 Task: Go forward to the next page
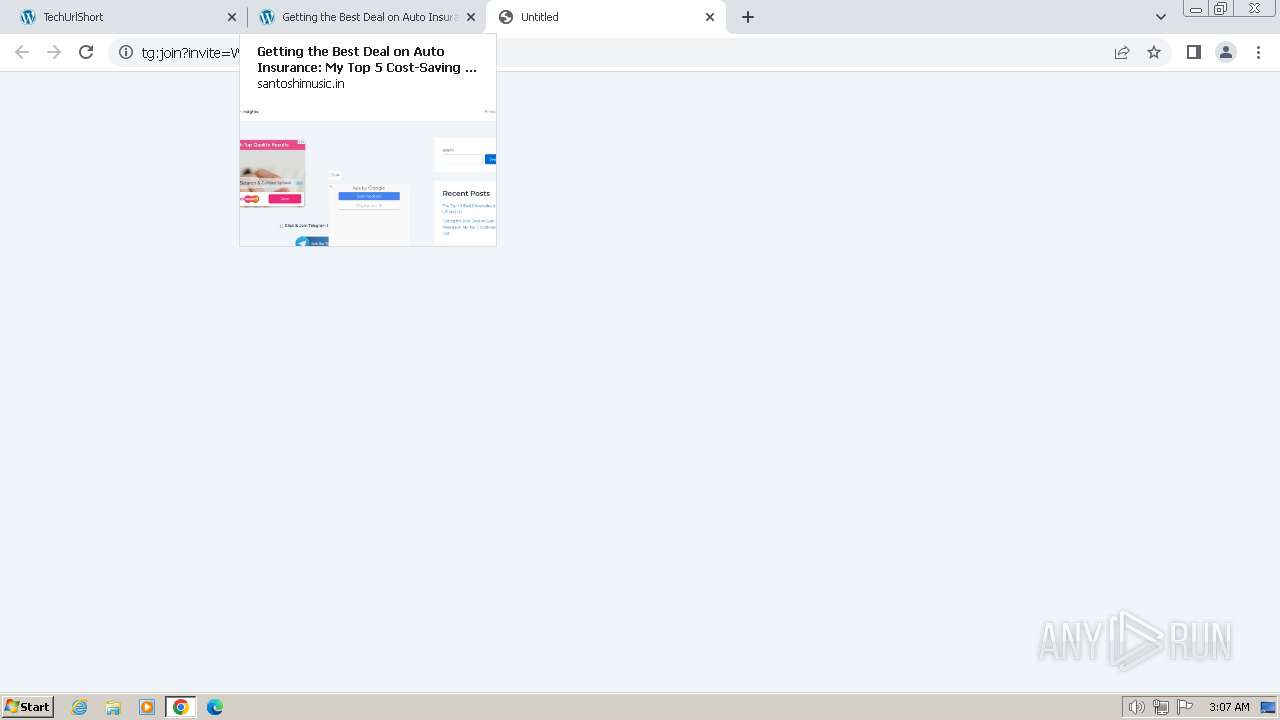[x=54, y=52]
